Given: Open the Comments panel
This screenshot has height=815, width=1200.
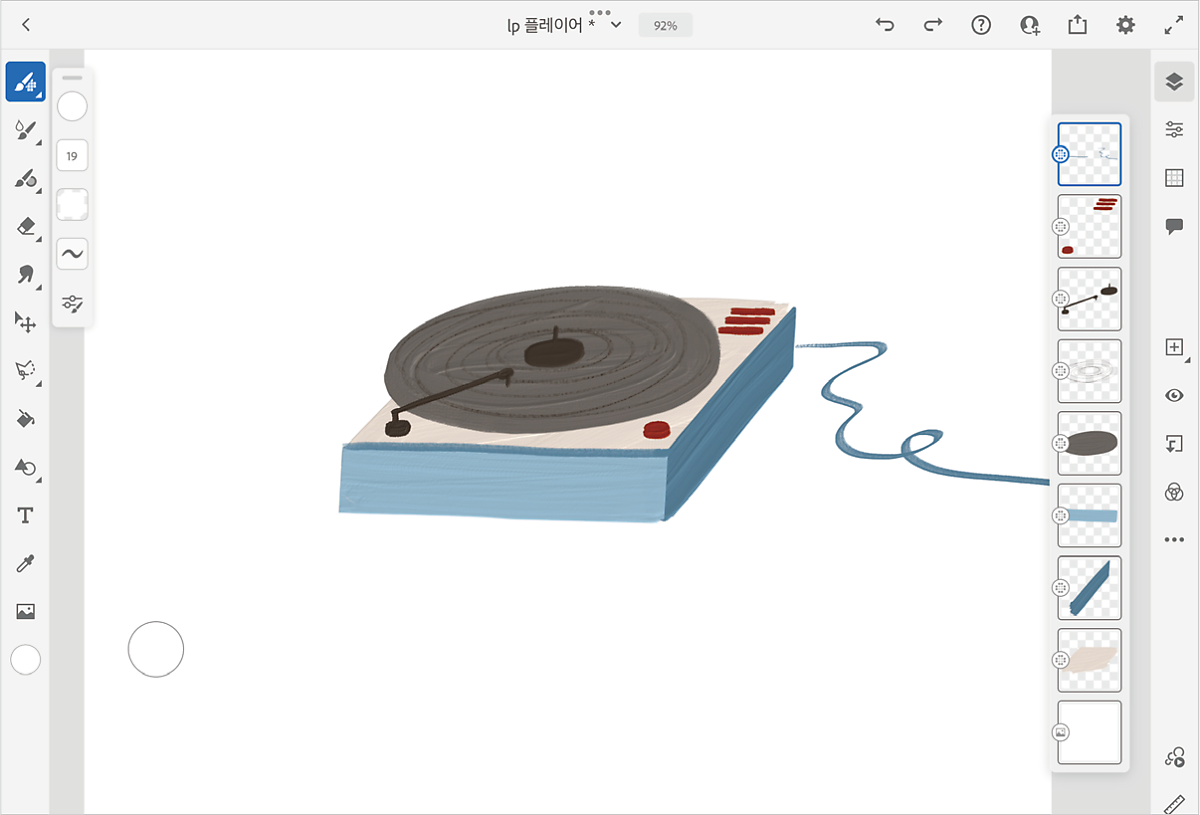Looking at the screenshot, I should point(1175,226).
